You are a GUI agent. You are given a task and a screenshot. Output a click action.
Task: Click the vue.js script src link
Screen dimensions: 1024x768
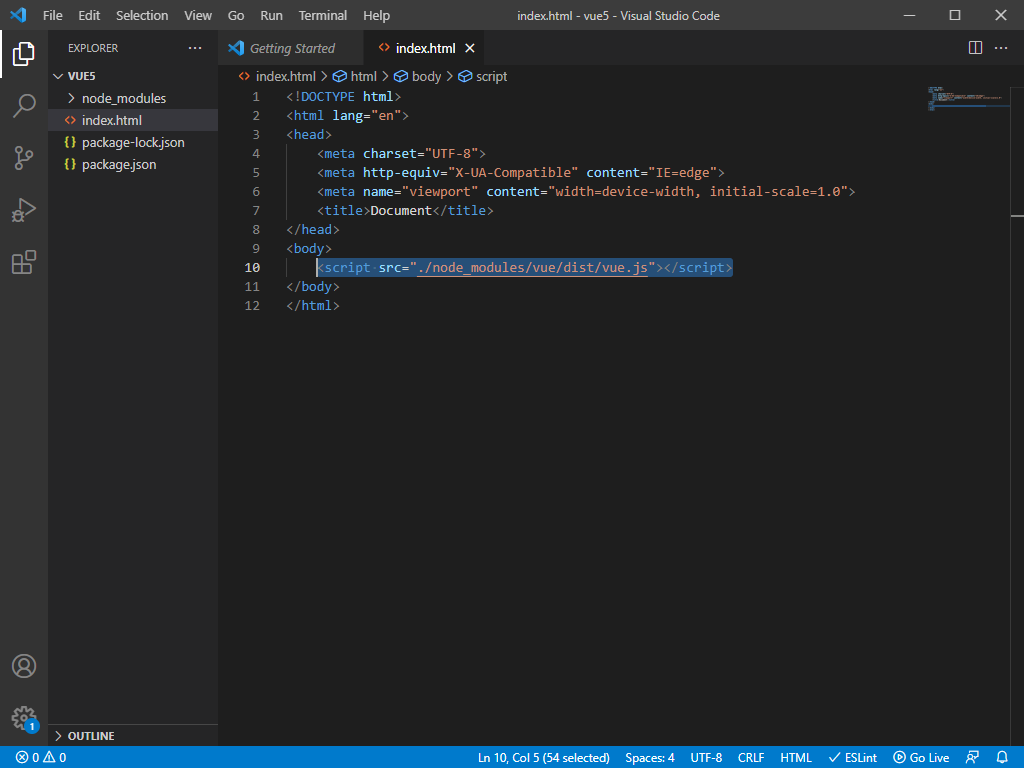(x=532, y=268)
